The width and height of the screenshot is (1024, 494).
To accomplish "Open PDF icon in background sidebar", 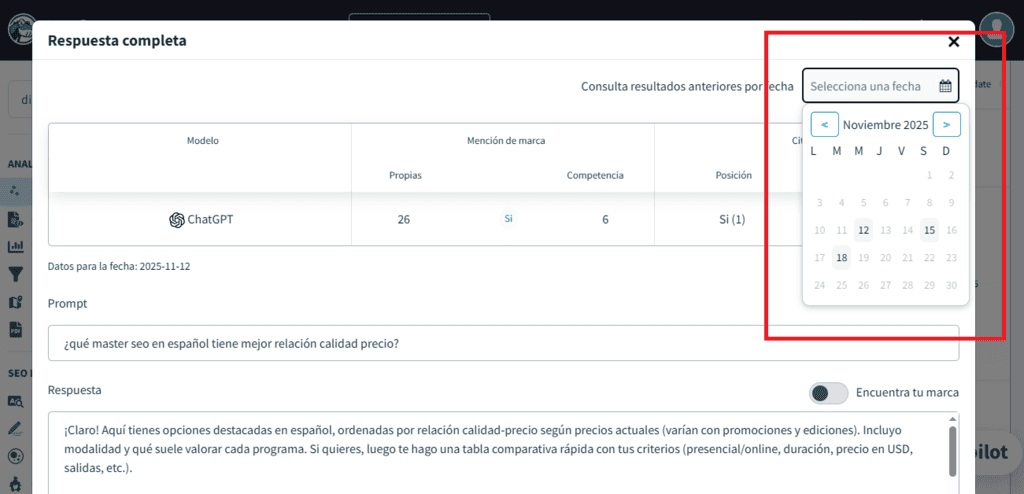I will (x=15, y=329).
